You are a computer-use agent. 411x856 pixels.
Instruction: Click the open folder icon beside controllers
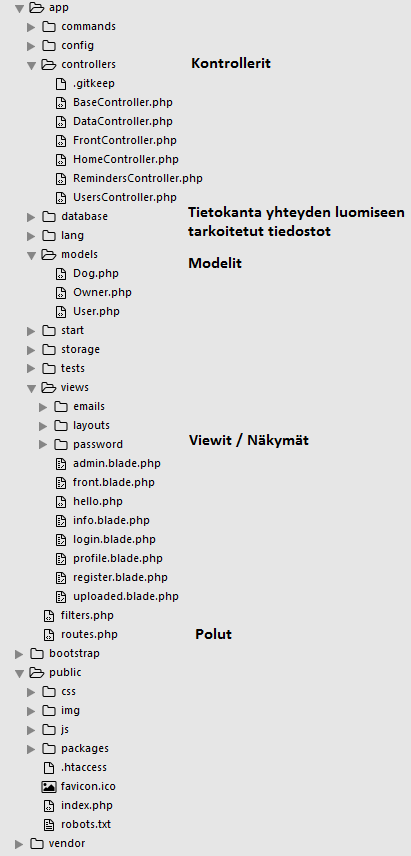(x=49, y=64)
